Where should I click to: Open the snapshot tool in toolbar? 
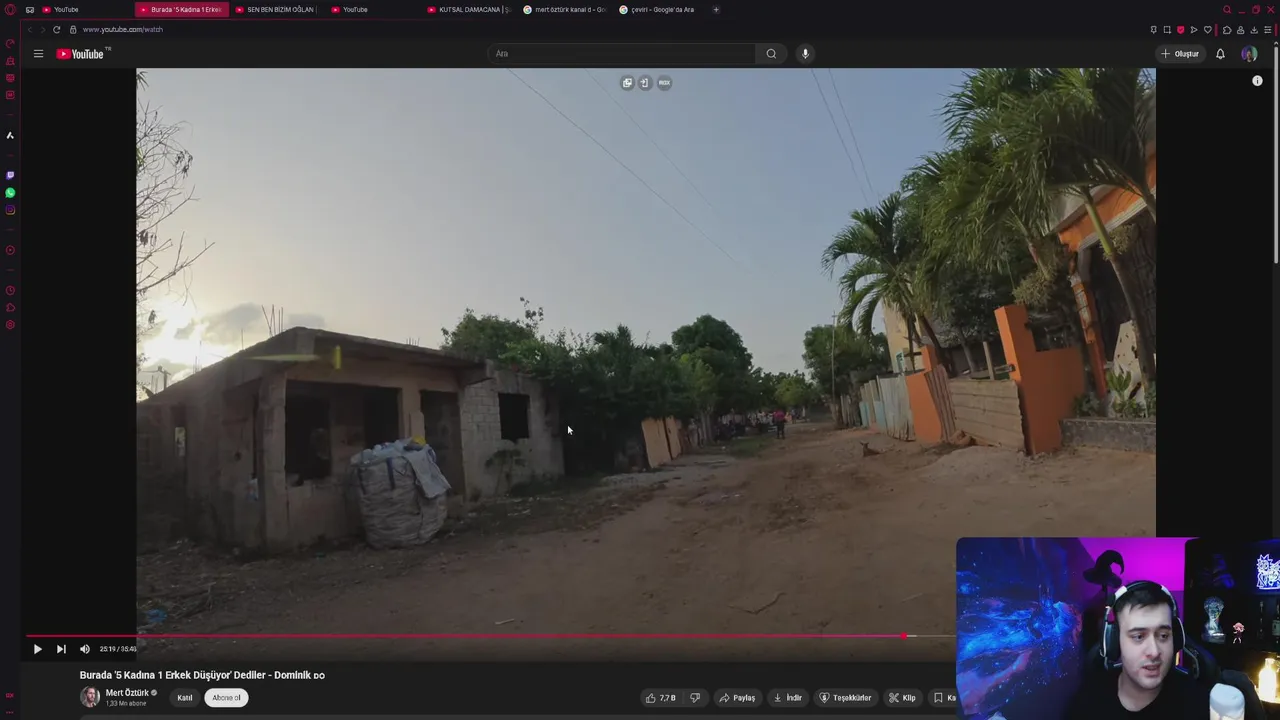(x=1167, y=30)
